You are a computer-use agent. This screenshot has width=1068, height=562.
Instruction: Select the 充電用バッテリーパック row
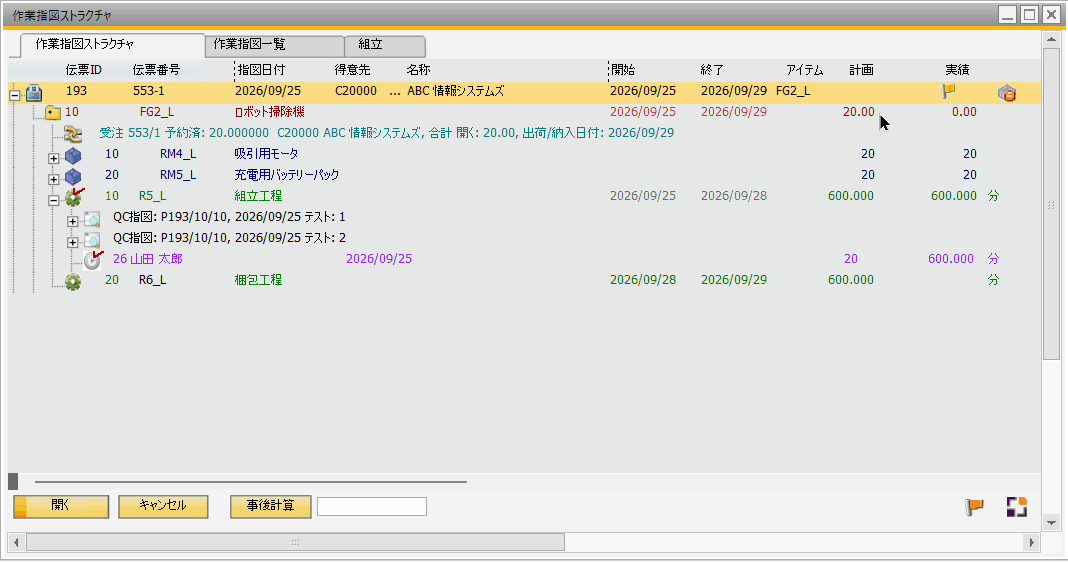[524, 176]
